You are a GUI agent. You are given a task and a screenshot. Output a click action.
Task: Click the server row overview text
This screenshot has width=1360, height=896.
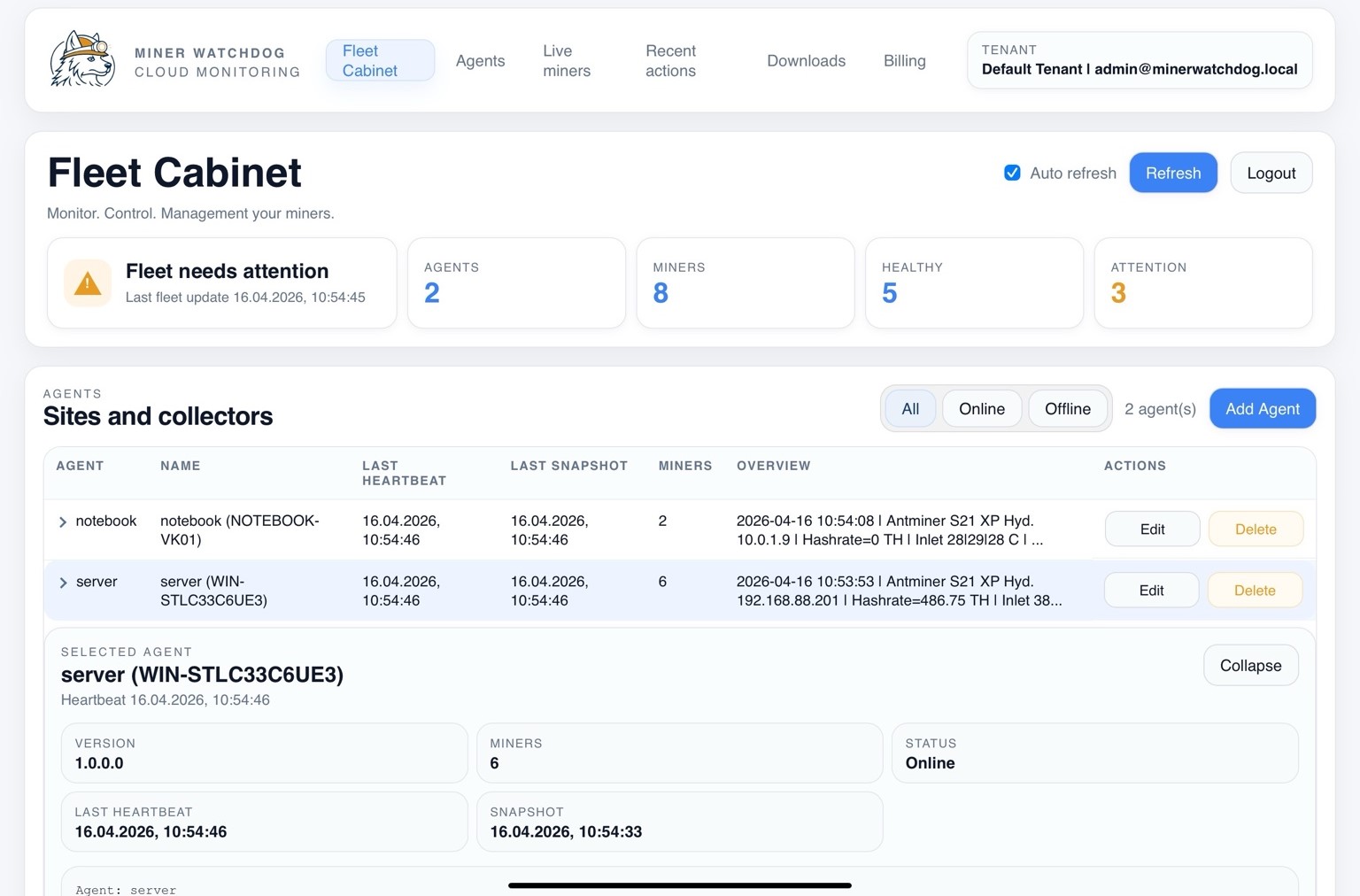[900, 591]
